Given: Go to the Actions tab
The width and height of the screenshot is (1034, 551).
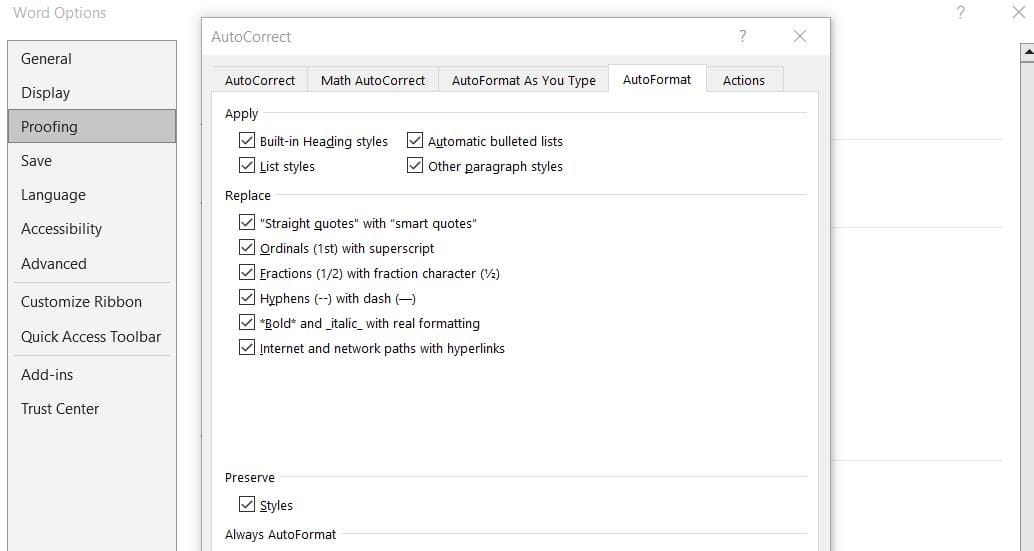Looking at the screenshot, I should 743,80.
